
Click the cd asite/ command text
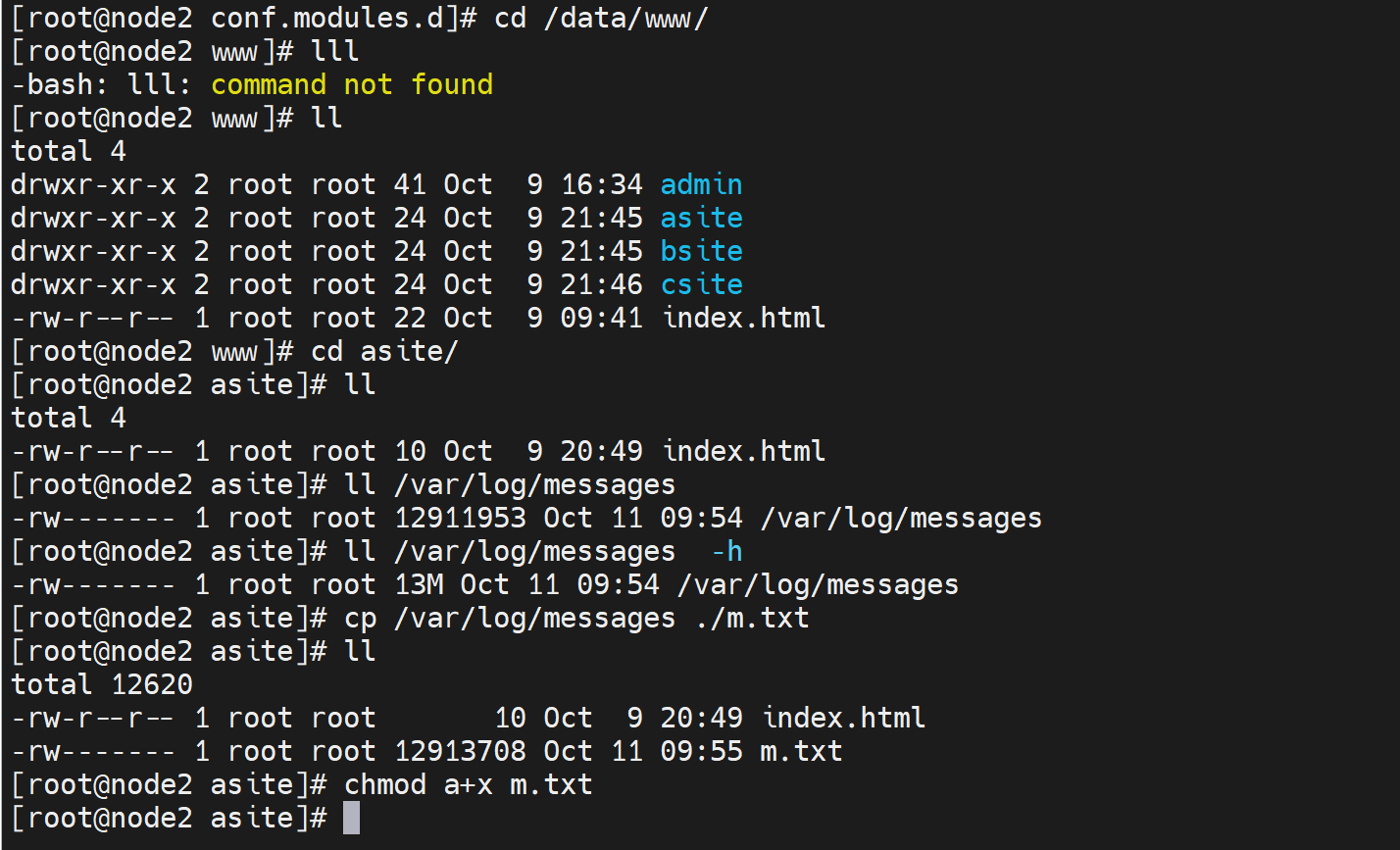pos(384,351)
